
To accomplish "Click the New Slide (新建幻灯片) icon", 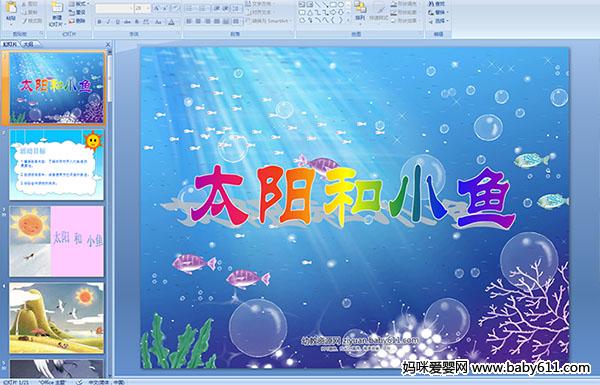I will click(57, 8).
